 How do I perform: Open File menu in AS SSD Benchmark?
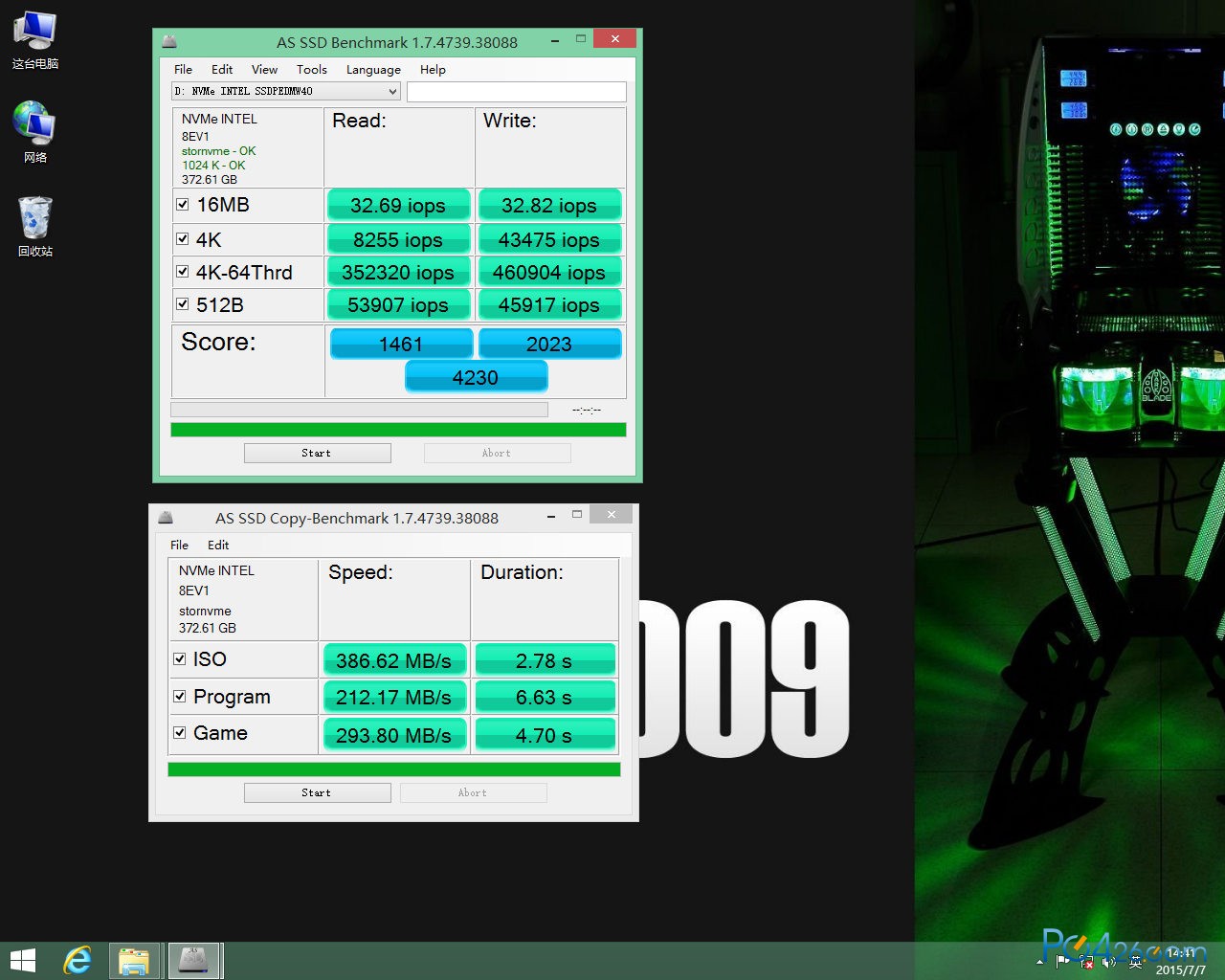click(183, 69)
